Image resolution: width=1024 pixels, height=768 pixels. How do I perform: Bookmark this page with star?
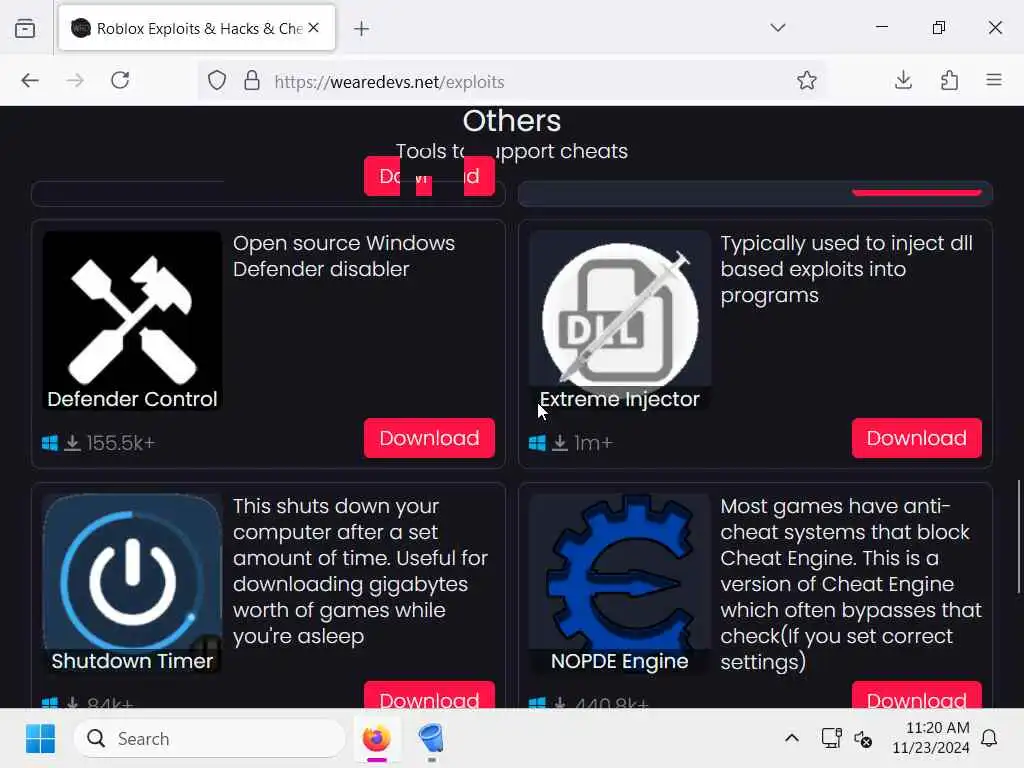pos(807,80)
